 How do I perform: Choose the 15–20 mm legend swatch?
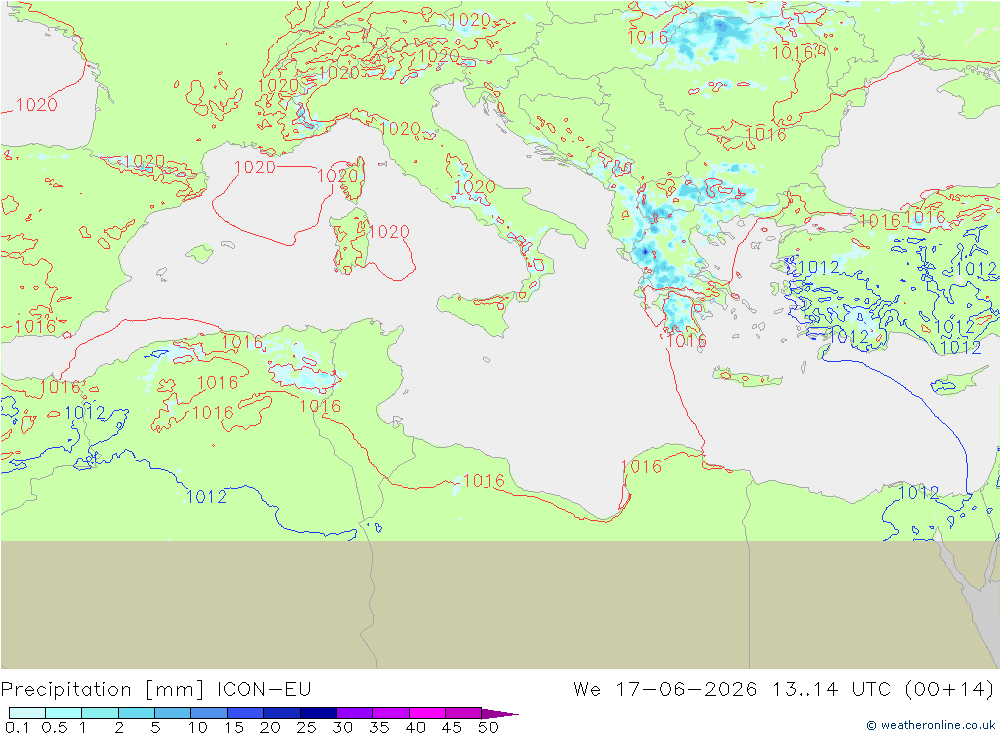tap(245, 713)
